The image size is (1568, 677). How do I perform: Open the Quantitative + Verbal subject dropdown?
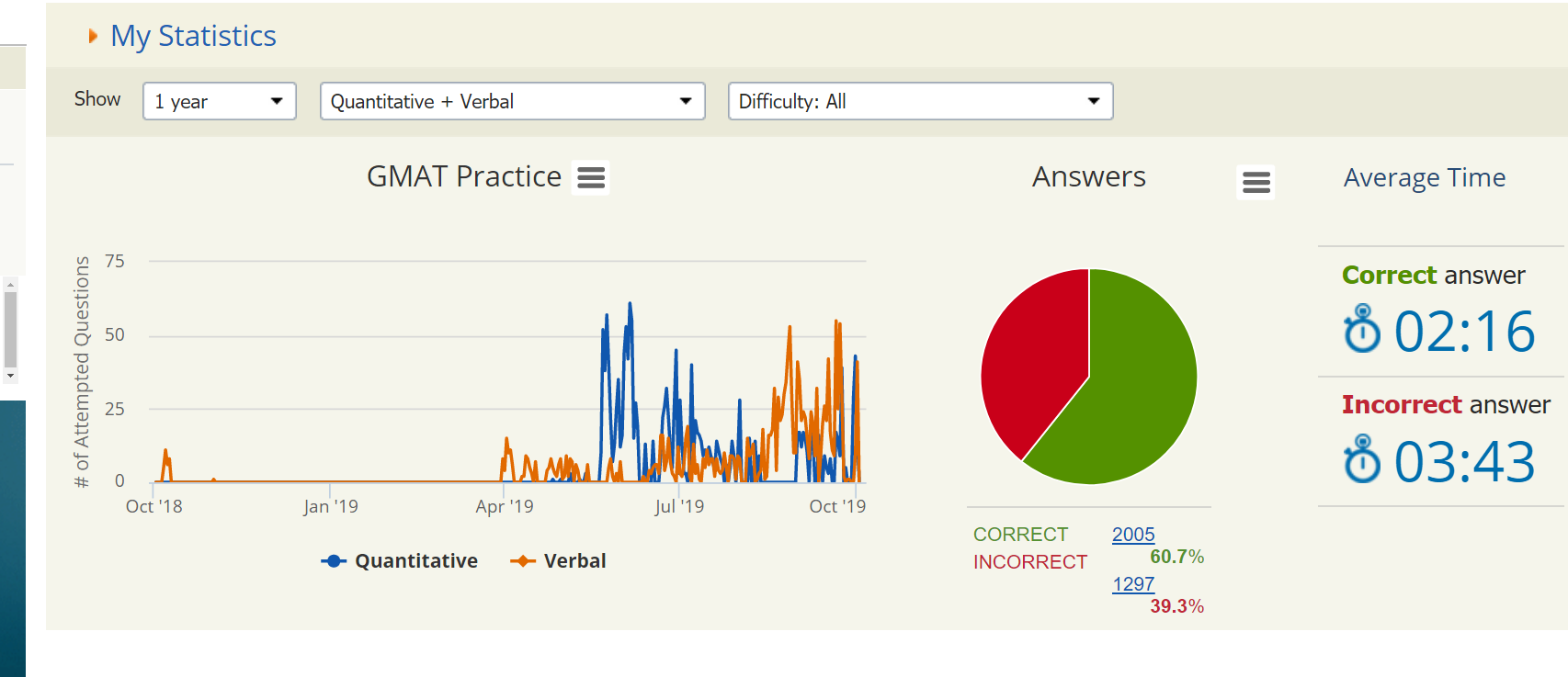512,101
